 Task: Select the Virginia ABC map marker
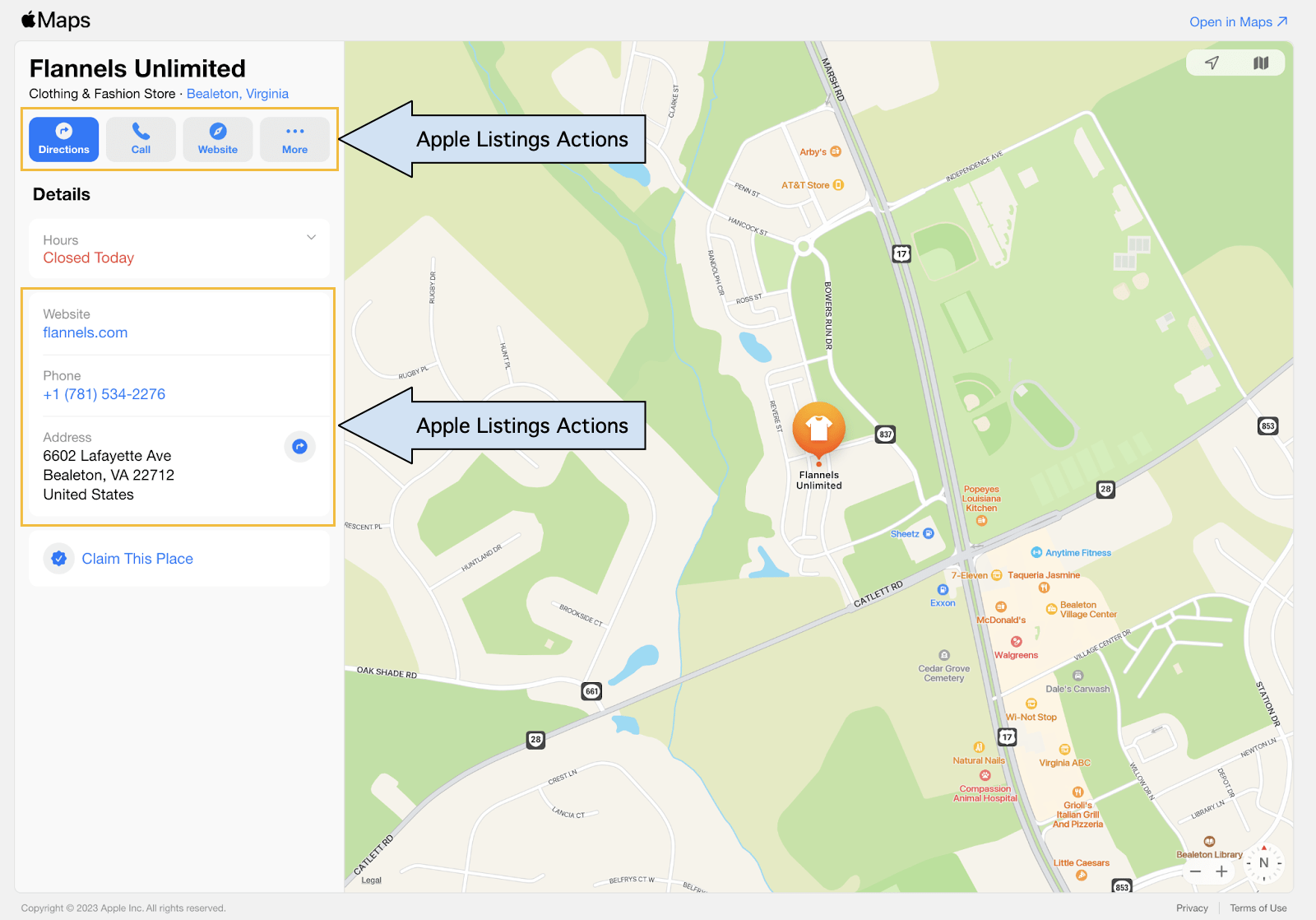click(x=1065, y=750)
